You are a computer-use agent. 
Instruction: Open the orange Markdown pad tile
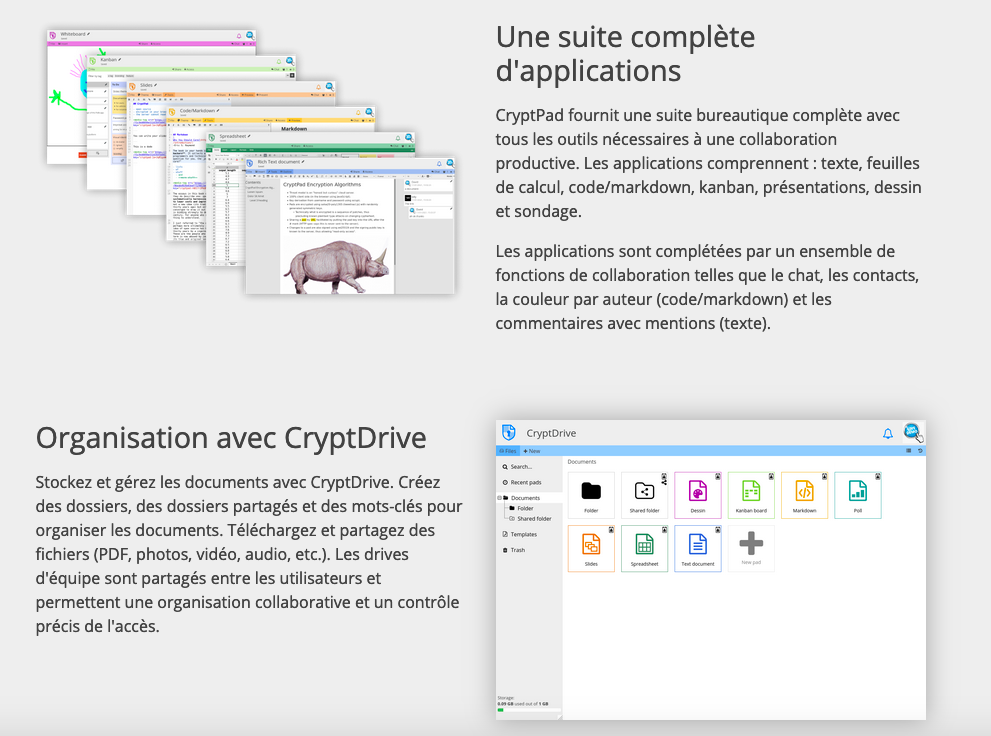click(x=805, y=495)
